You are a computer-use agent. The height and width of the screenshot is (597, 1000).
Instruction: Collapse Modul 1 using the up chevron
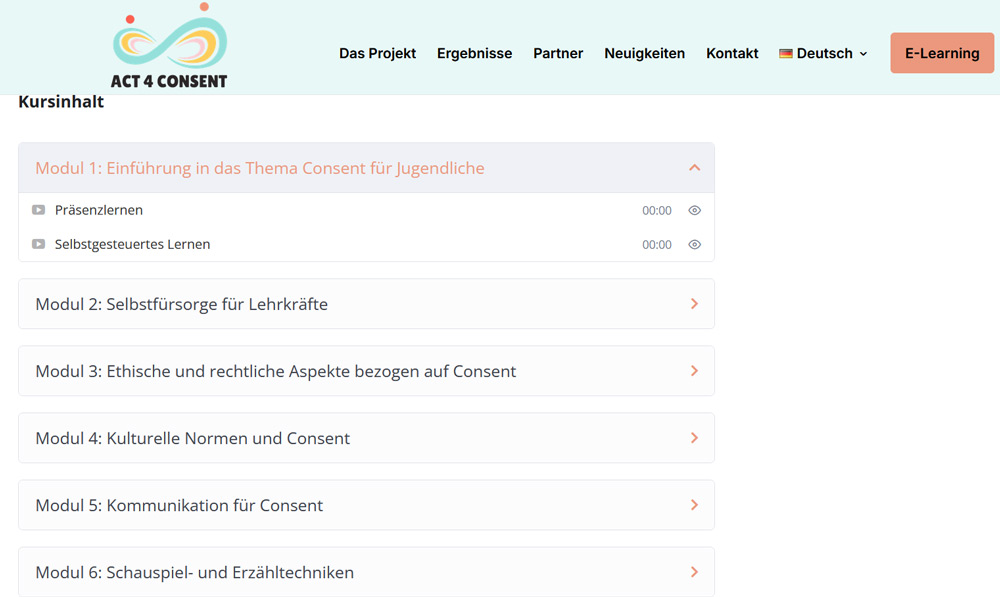coord(695,168)
